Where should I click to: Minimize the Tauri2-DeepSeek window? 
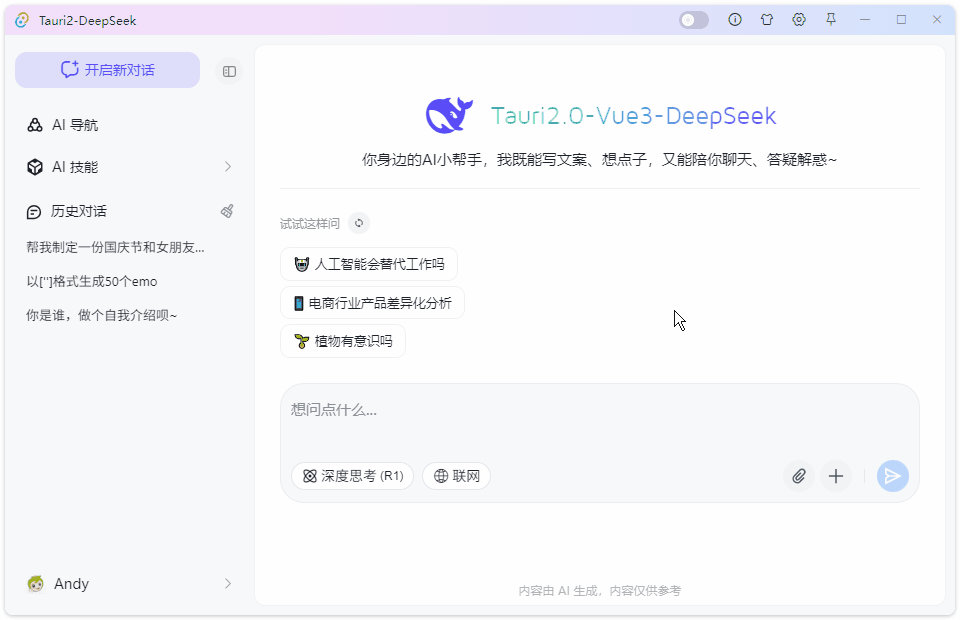[864, 20]
